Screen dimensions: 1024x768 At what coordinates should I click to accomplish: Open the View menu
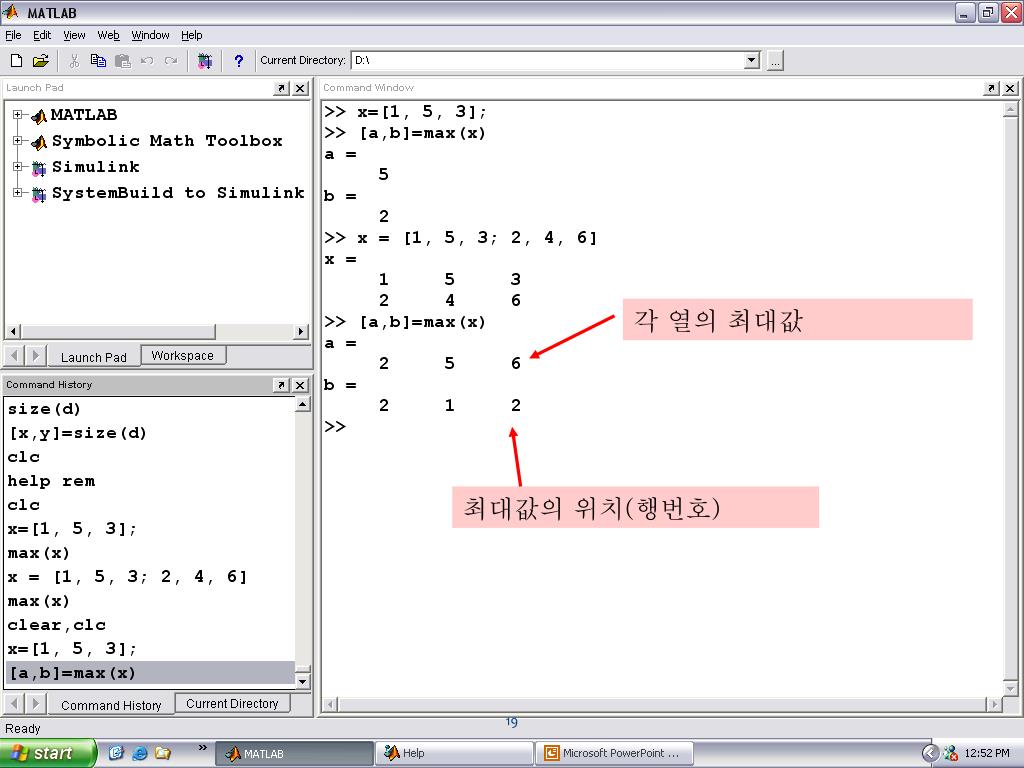coord(74,35)
